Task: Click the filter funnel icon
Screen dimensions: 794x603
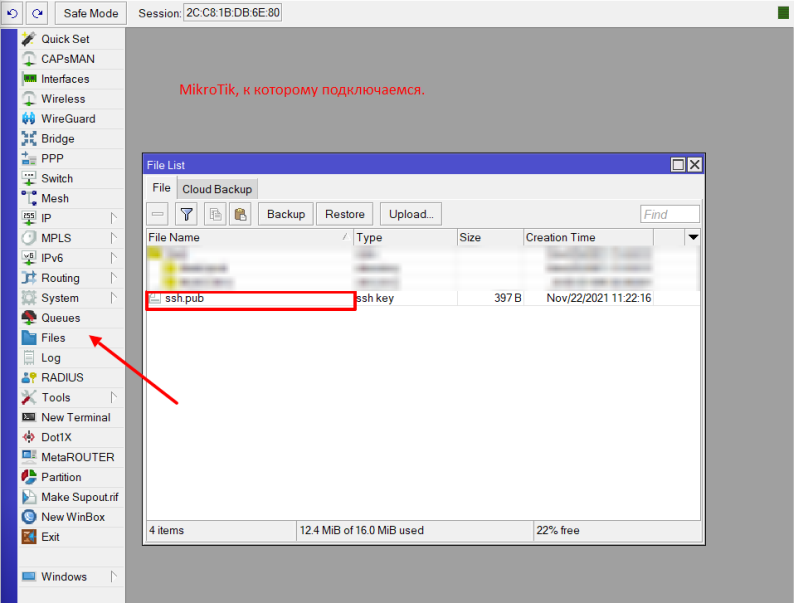Action: [186, 214]
